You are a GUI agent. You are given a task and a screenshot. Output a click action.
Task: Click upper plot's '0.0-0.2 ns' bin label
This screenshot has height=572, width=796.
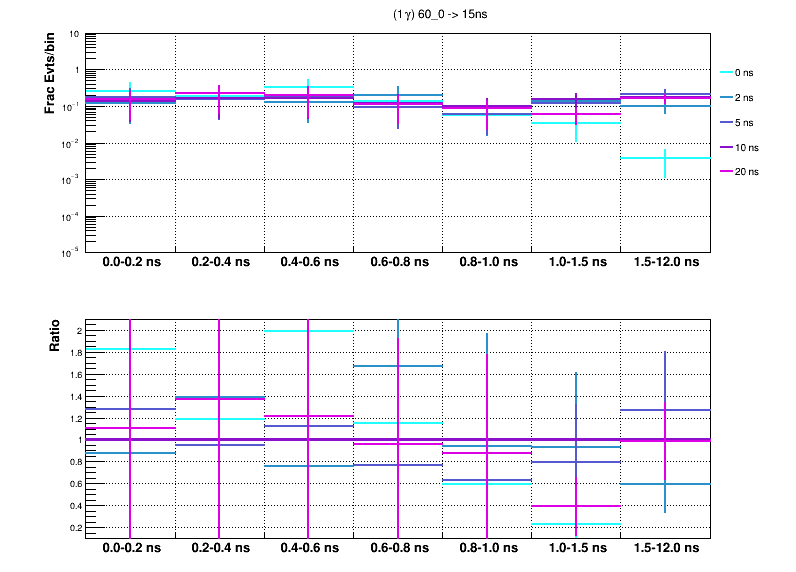(x=131, y=261)
